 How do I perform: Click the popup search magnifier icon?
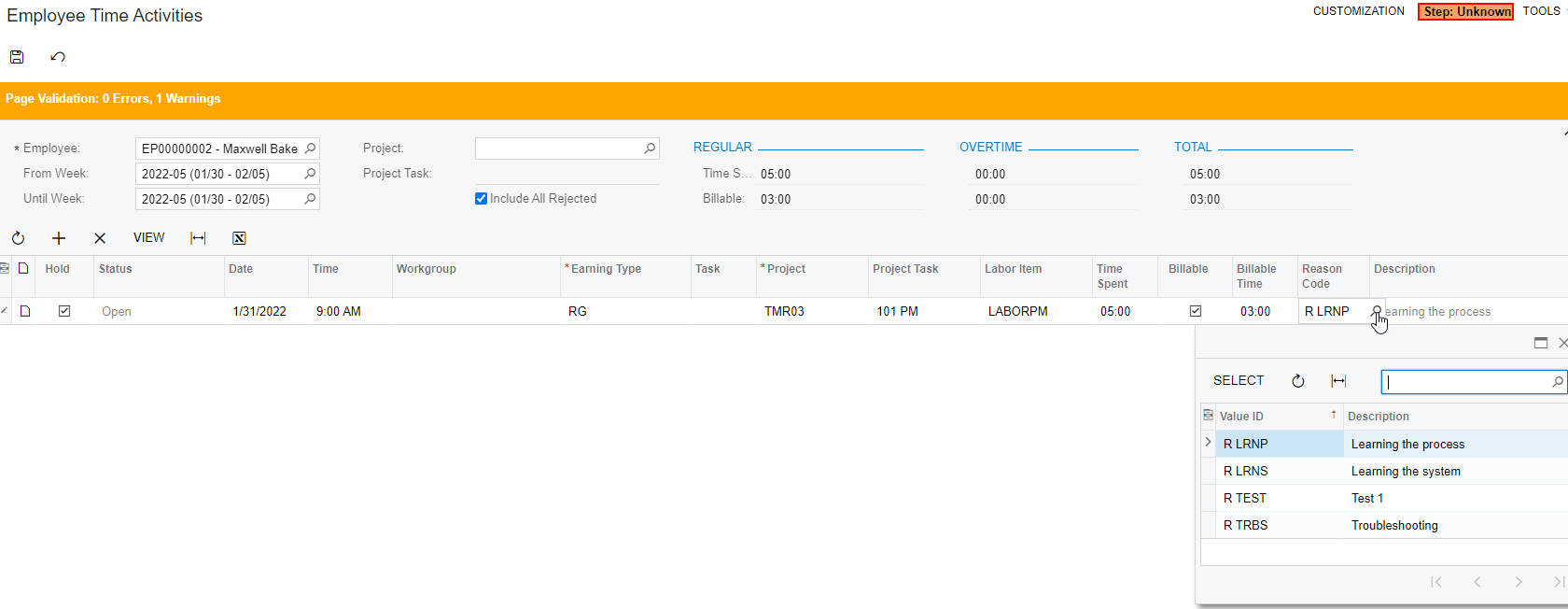coord(1557,381)
